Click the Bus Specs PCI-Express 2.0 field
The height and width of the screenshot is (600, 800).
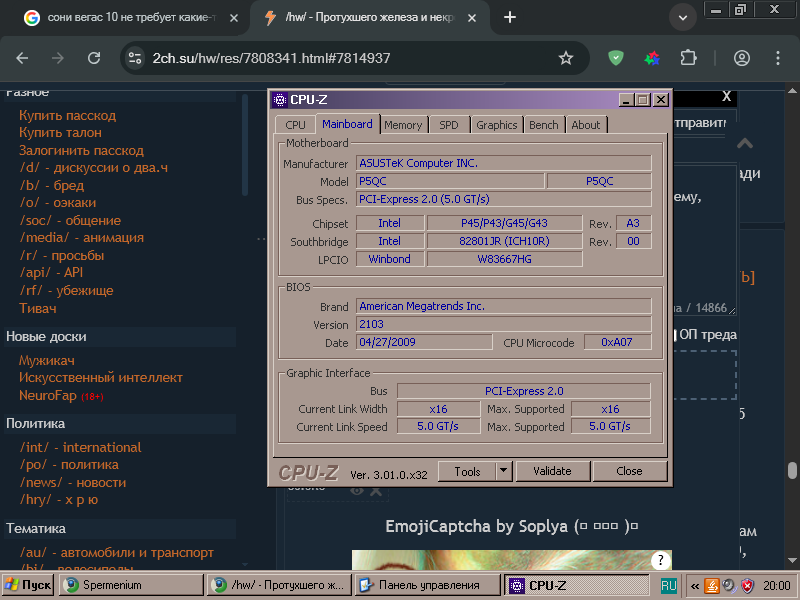504,199
